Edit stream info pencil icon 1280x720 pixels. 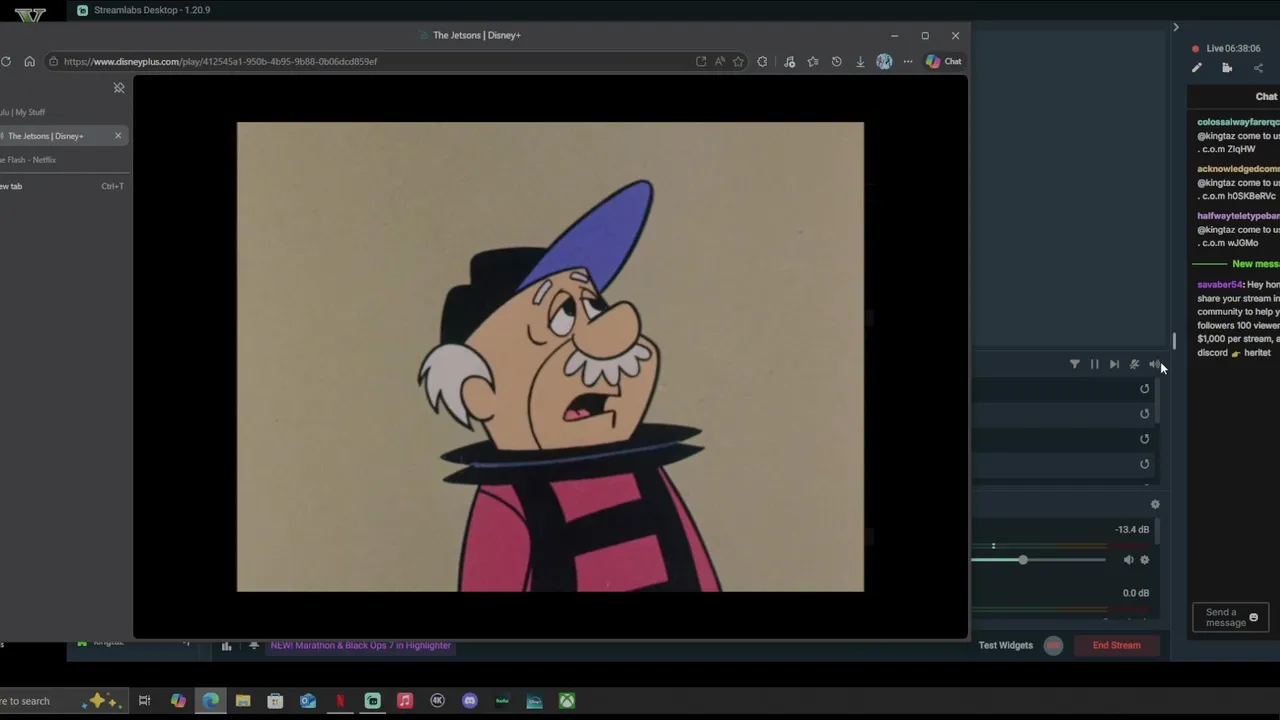point(1196,68)
